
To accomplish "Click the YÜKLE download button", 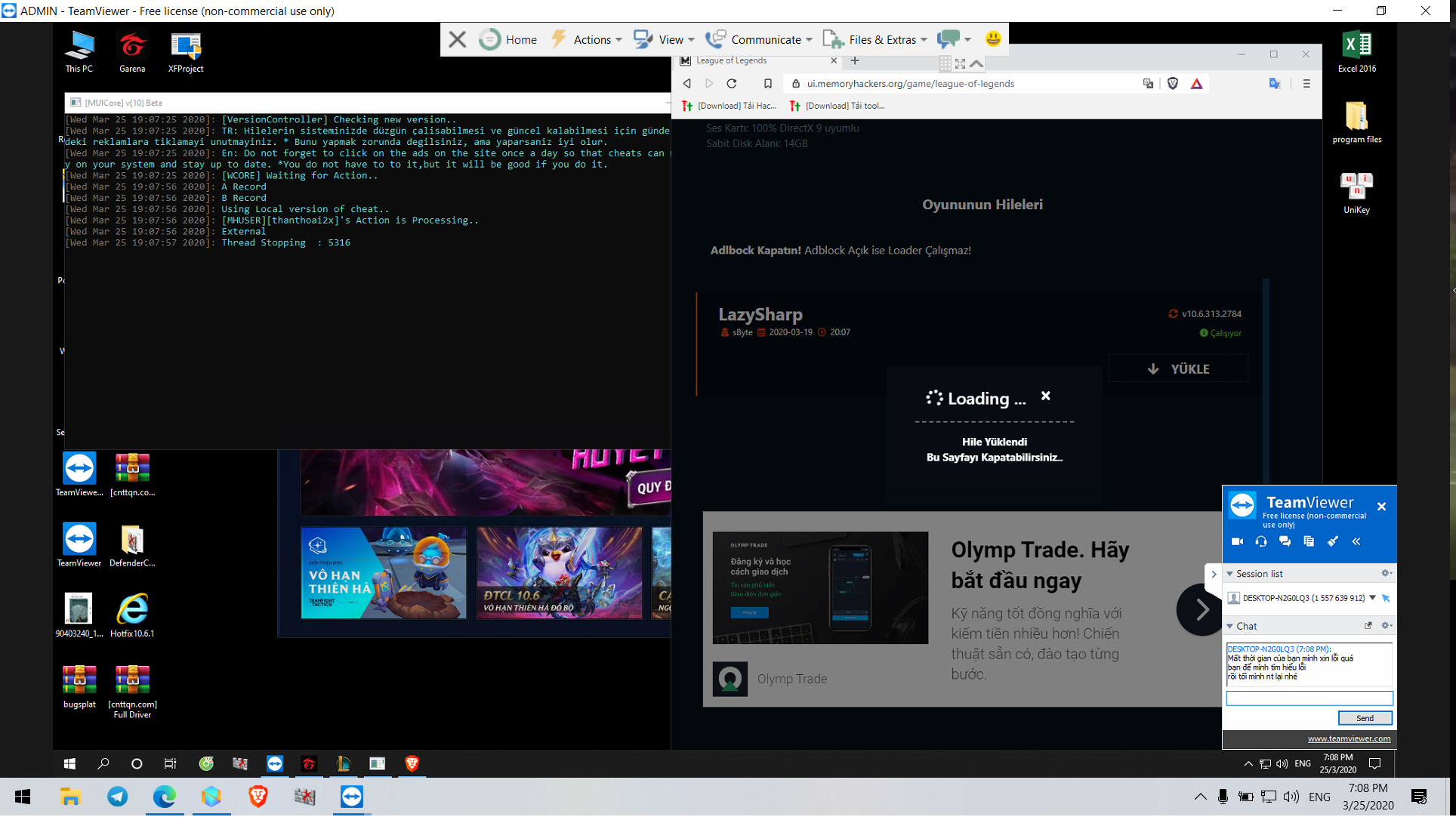I will tap(1178, 368).
